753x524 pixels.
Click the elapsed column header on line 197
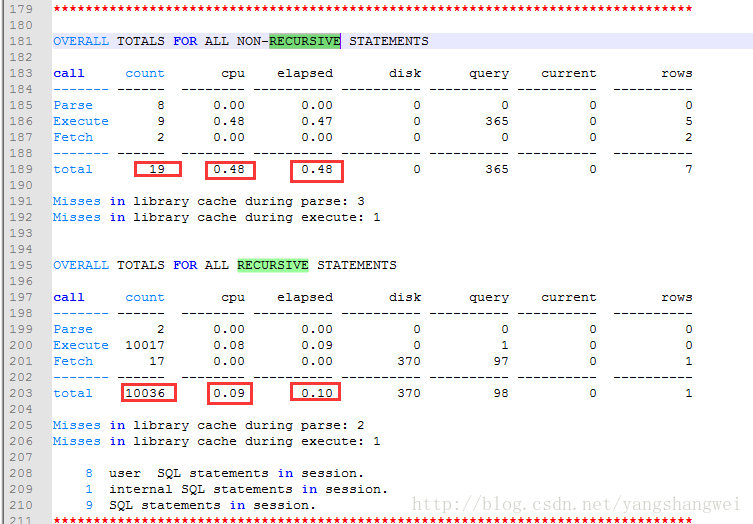click(305, 297)
